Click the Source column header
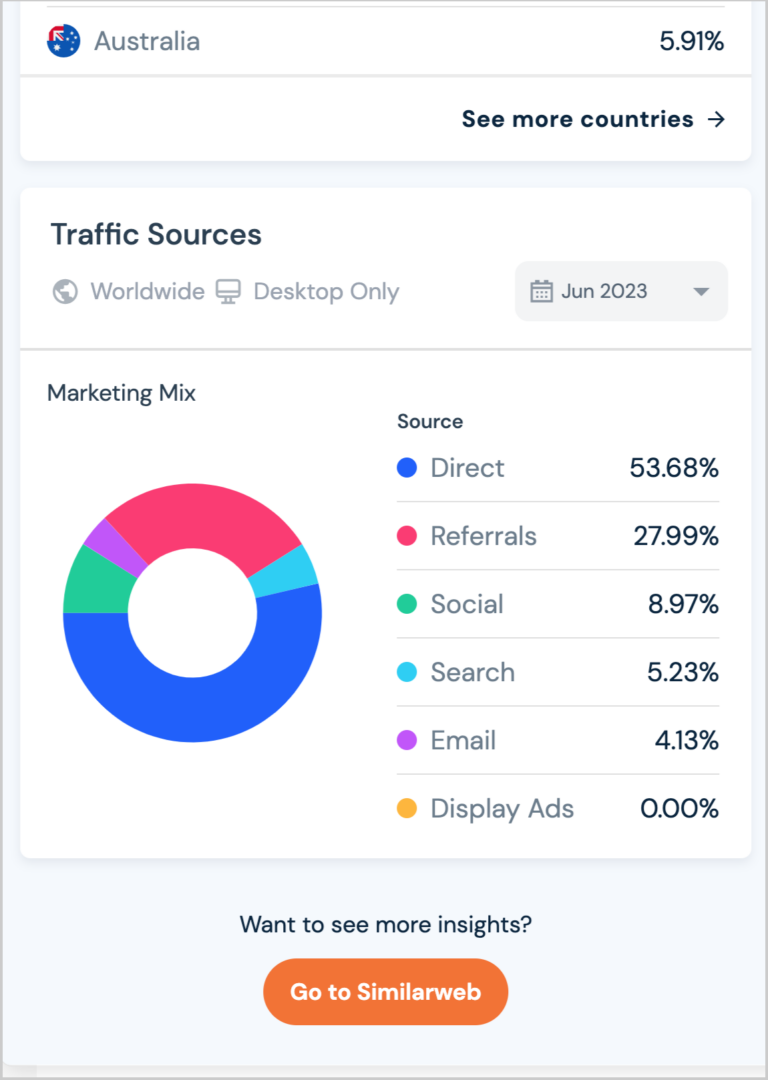Image resolution: width=768 pixels, height=1080 pixels. [x=430, y=422]
